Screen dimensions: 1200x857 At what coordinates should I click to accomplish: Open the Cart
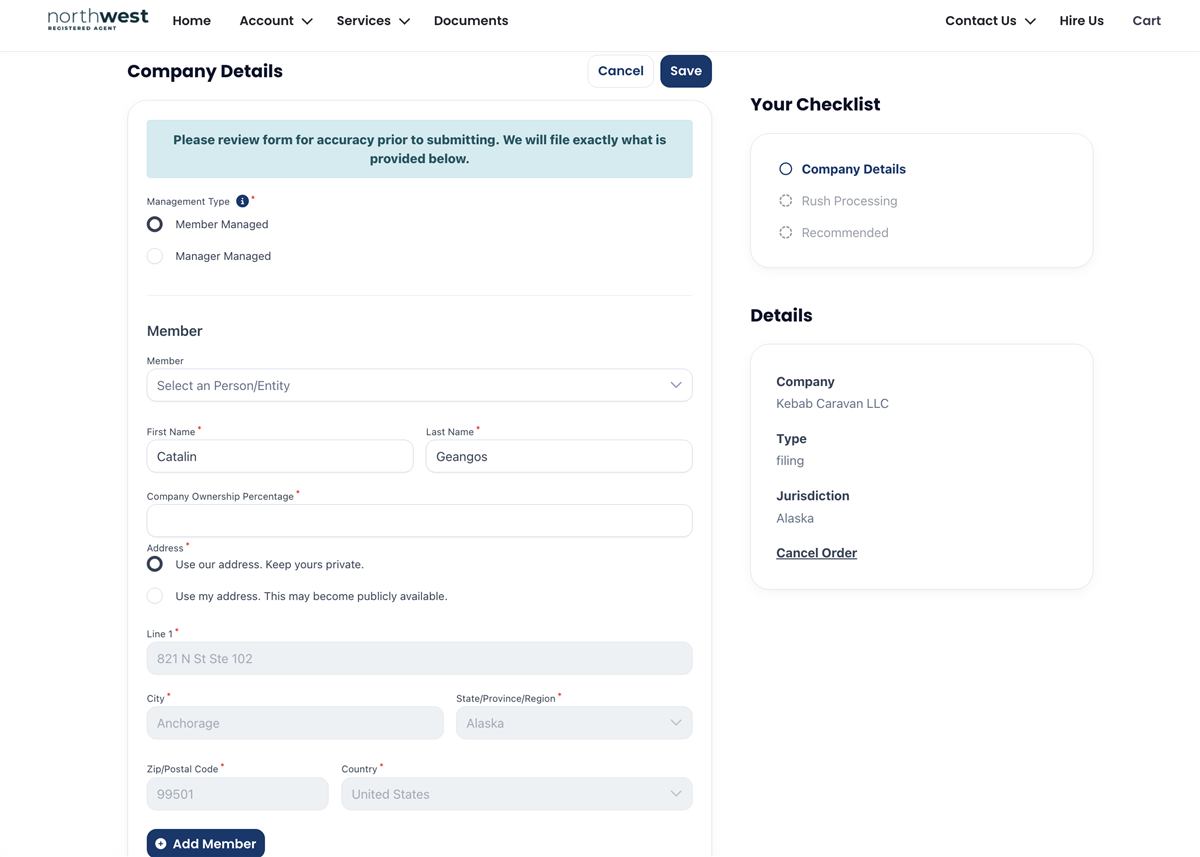[1146, 20]
